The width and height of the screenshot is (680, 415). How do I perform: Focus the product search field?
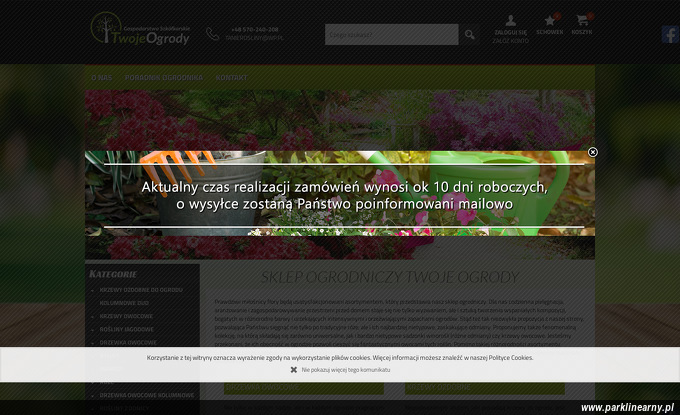pyautogui.click(x=392, y=34)
